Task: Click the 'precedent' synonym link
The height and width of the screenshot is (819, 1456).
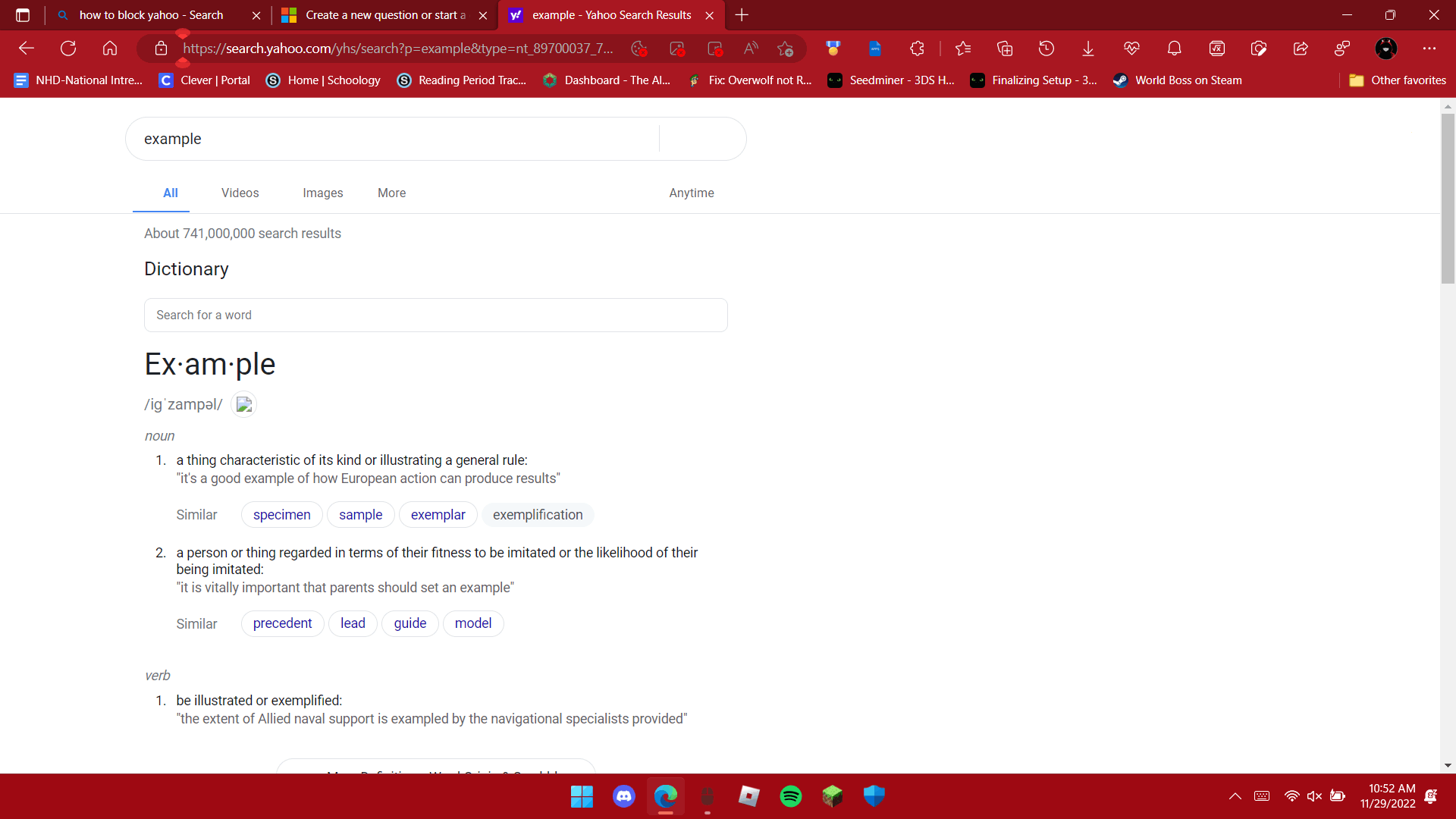Action: pyautogui.click(x=282, y=623)
